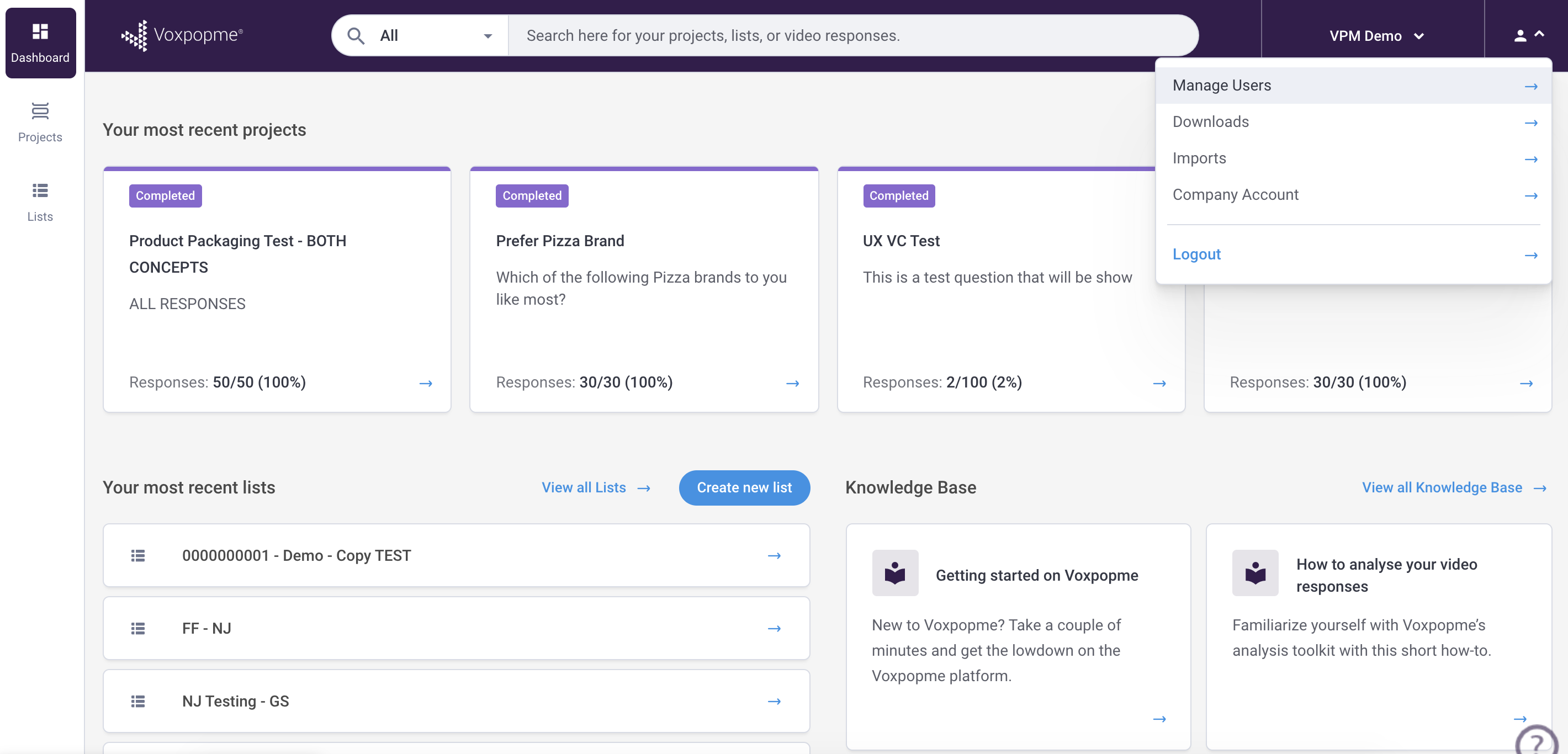Viewport: 1568px width, 754px height.
Task: Open the Projects sidebar item
Action: pyautogui.click(x=40, y=123)
